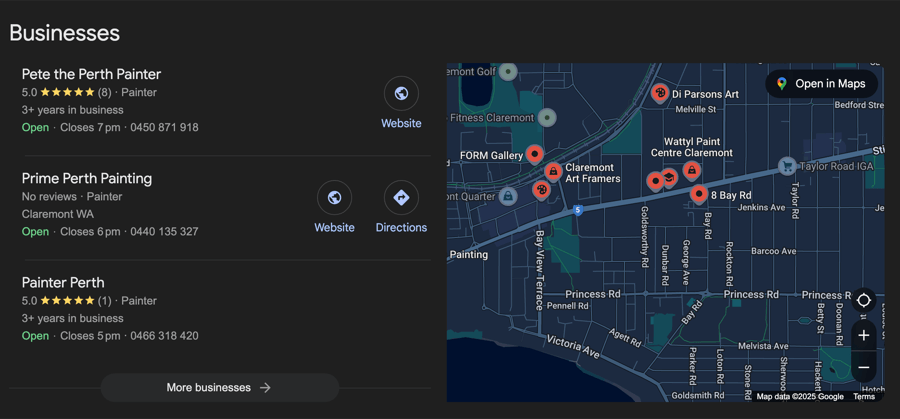900x419 pixels.
Task: Open the map Terms link
Action: tap(864, 397)
